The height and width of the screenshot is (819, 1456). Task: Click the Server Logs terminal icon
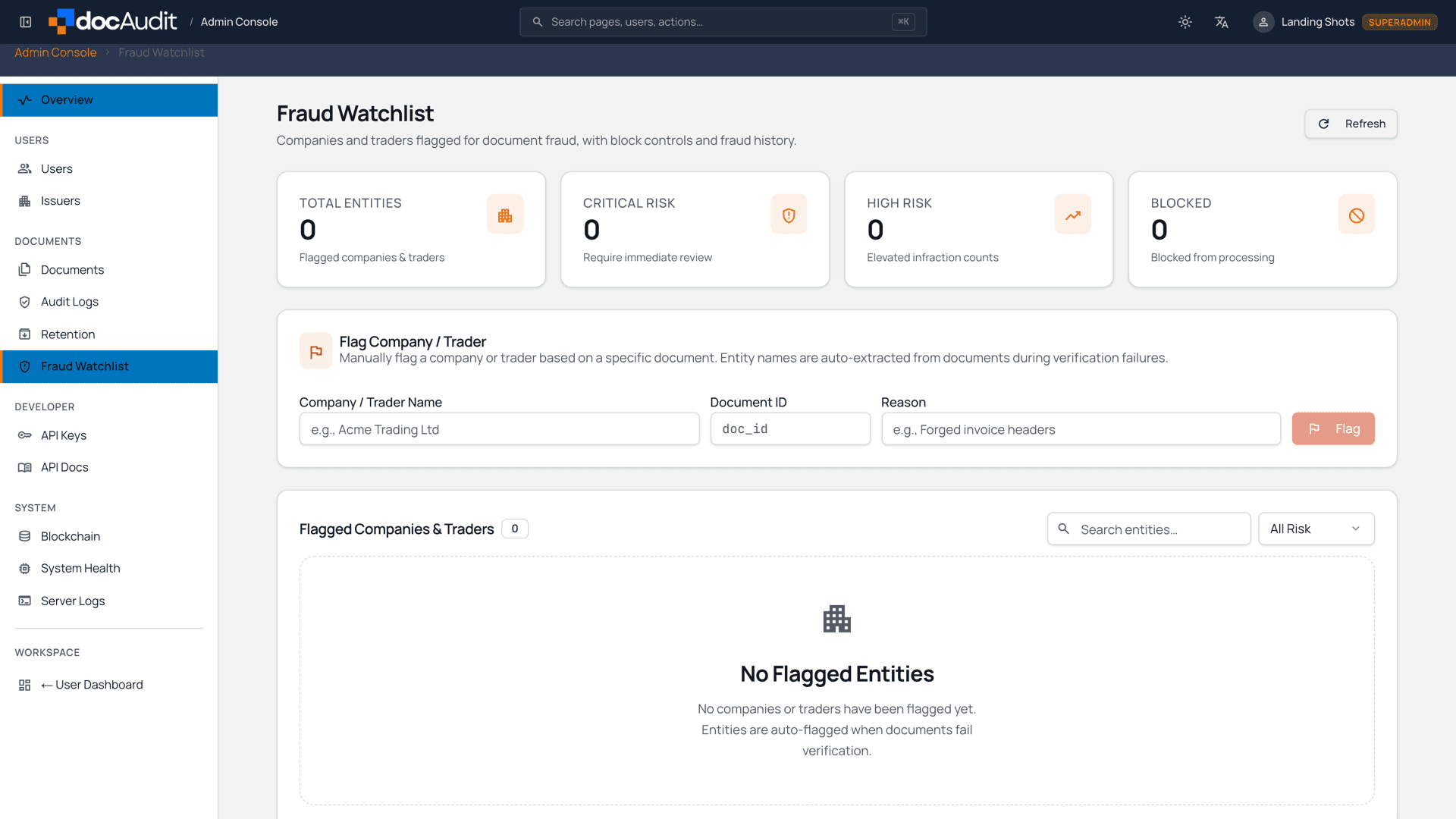pyautogui.click(x=25, y=601)
